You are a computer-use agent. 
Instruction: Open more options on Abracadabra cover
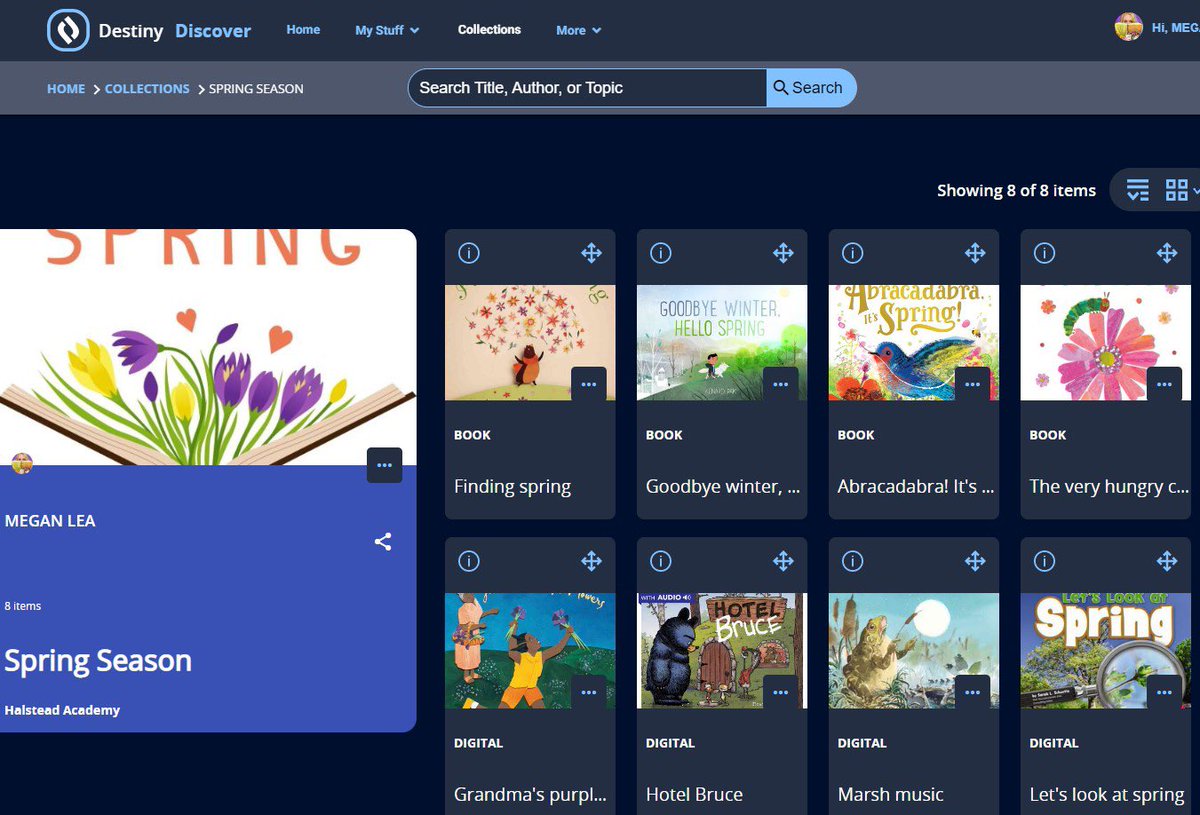click(x=973, y=384)
